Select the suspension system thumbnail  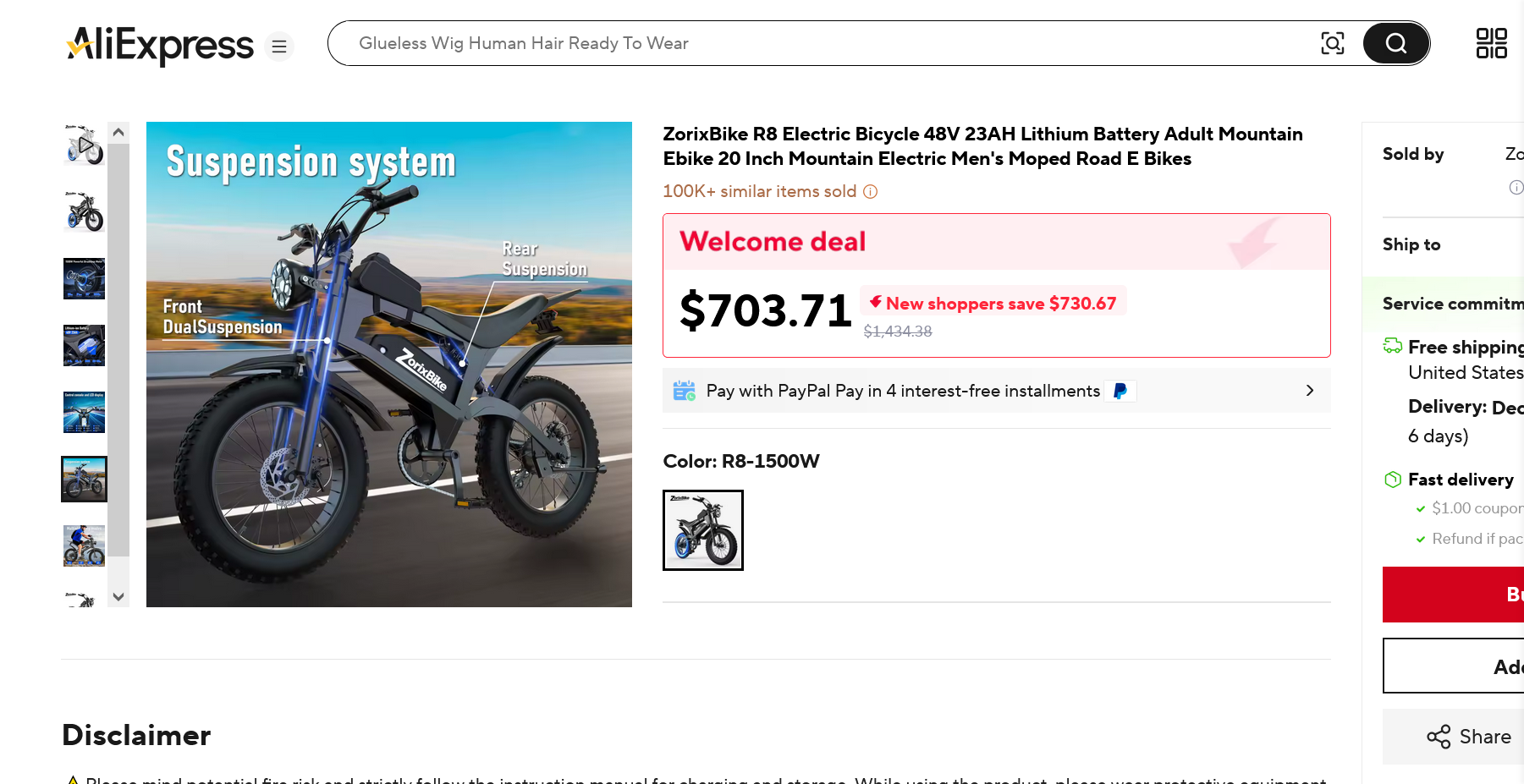(85, 479)
